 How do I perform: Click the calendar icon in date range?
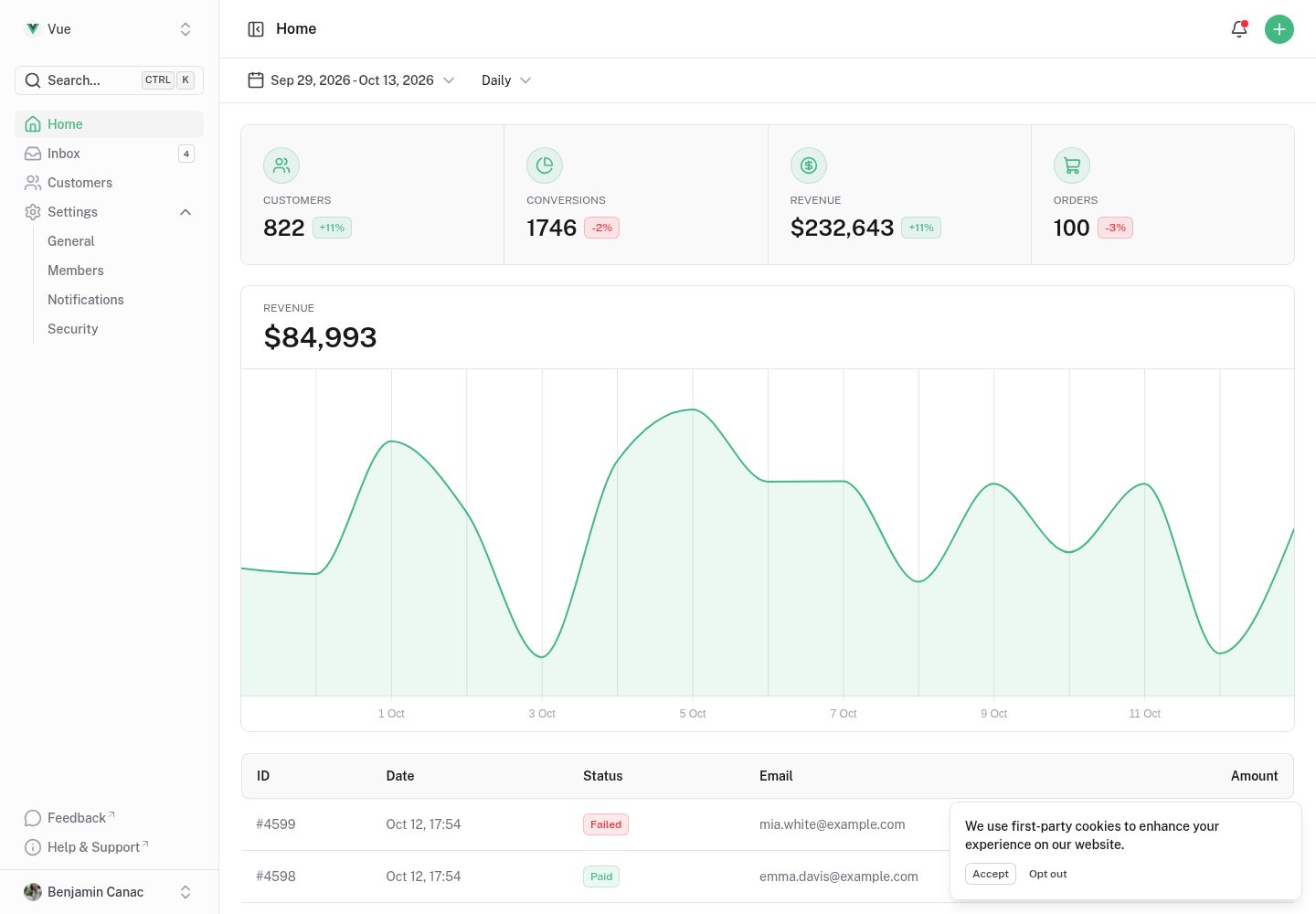tap(256, 80)
